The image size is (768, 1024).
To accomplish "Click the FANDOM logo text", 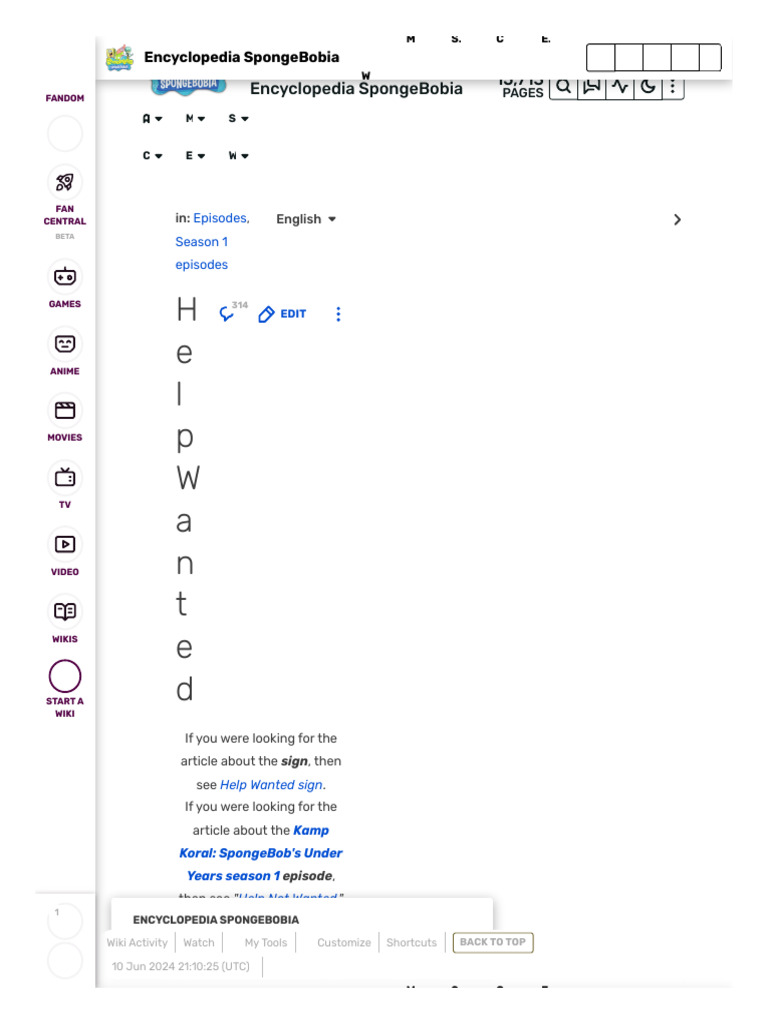I will click(65, 98).
